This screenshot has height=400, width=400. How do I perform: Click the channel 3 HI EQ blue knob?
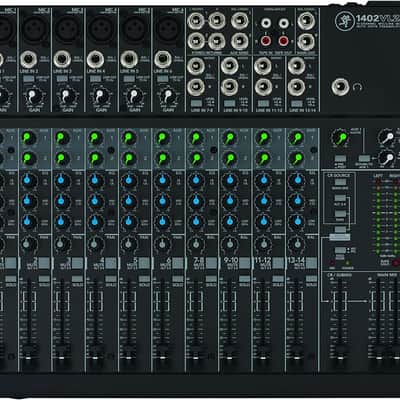click(62, 181)
